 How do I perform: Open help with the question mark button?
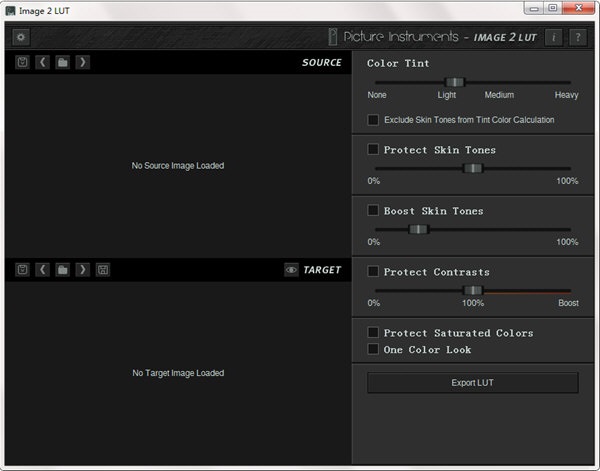click(x=578, y=37)
